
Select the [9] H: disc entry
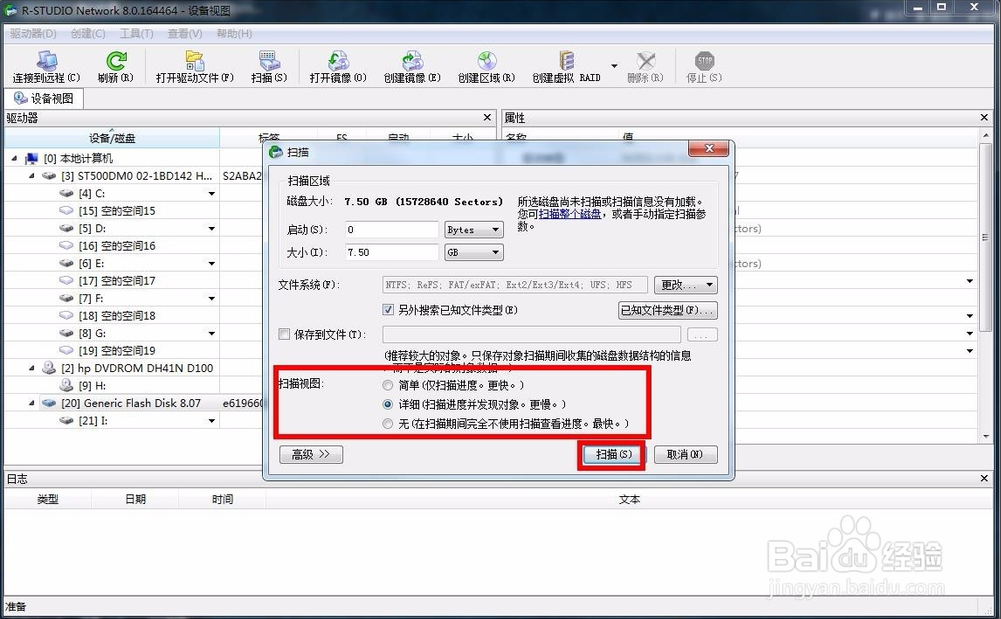pos(91,385)
